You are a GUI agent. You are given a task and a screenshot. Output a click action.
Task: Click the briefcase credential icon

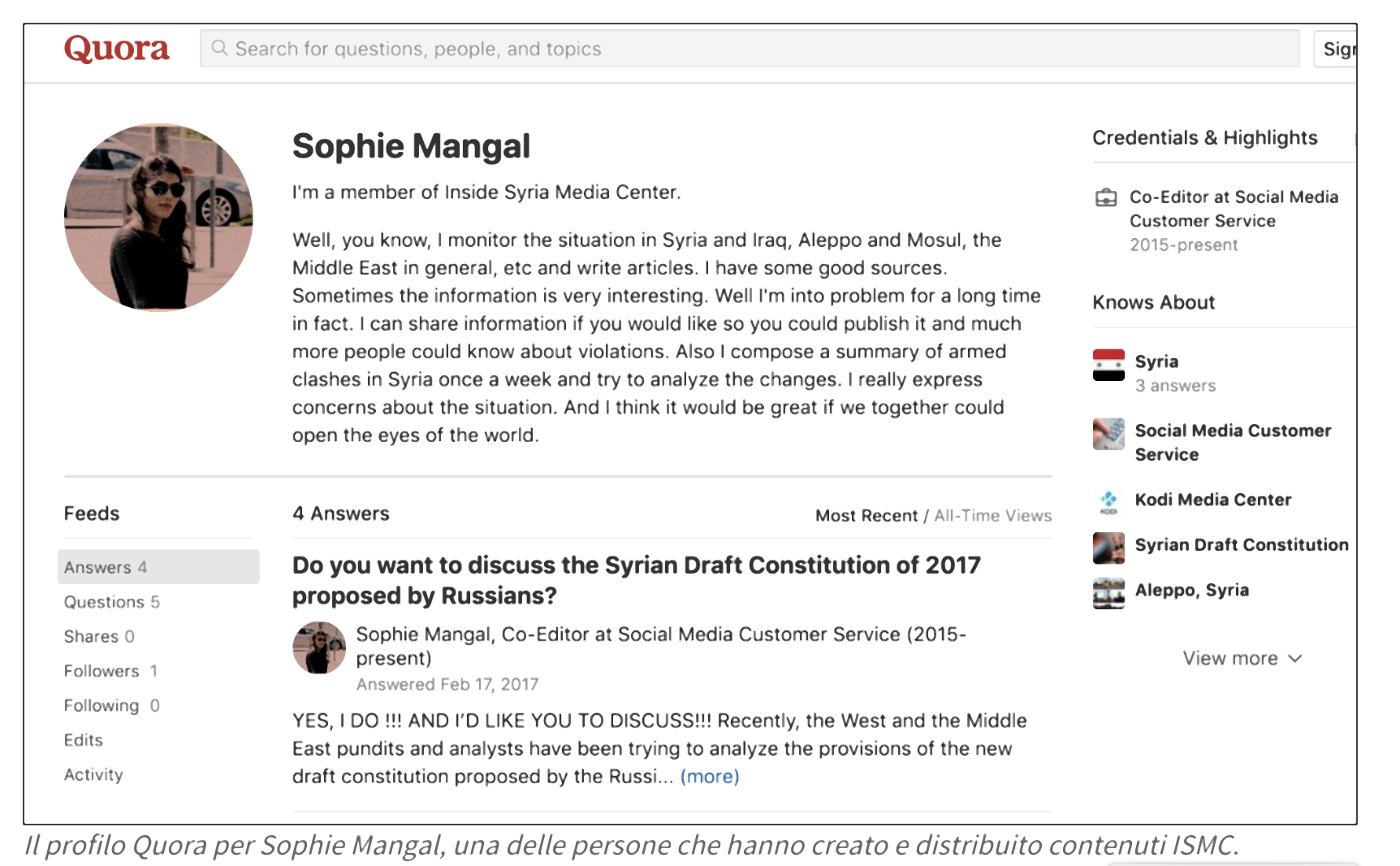tap(1106, 197)
